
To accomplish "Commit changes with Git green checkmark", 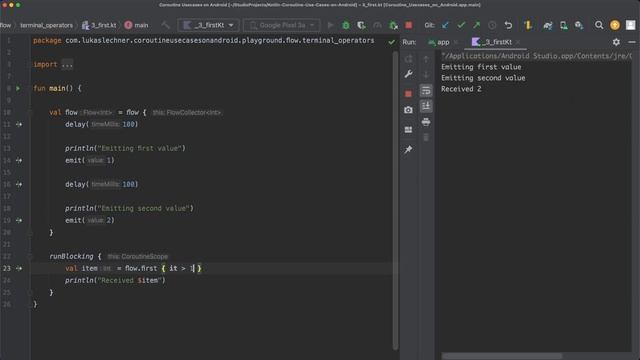I will 461,25.
